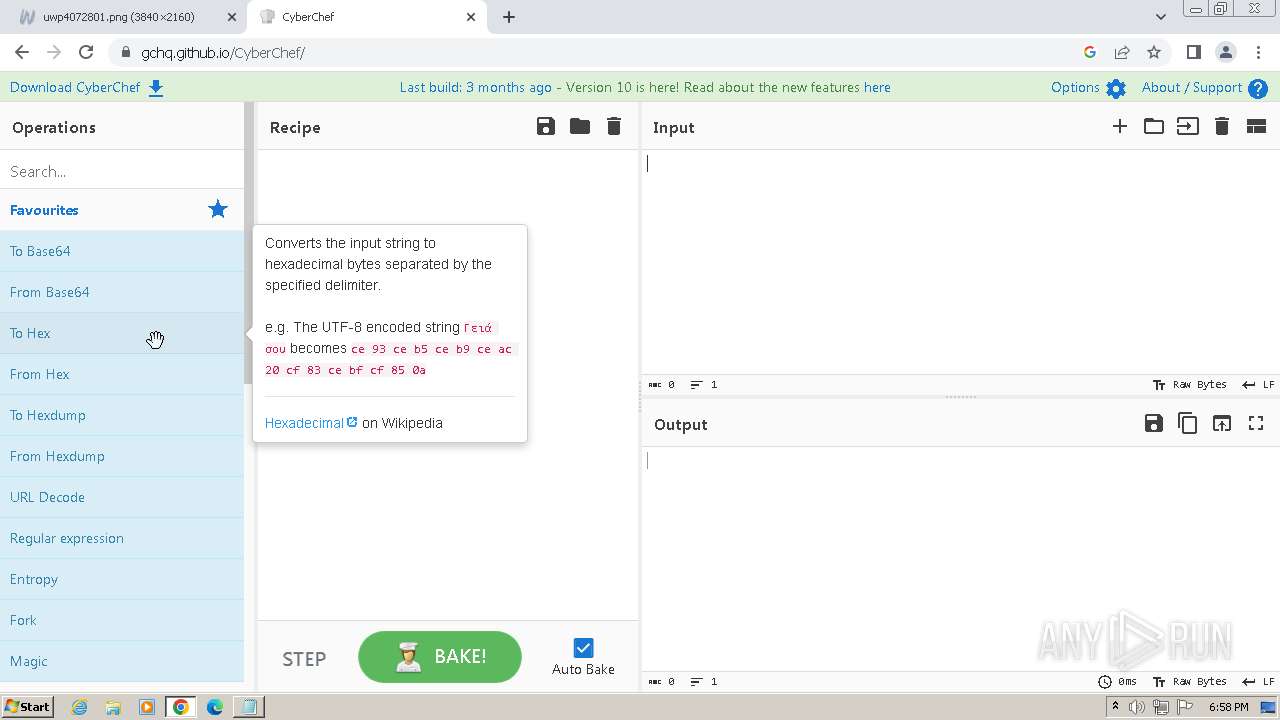The width and height of the screenshot is (1280, 720).
Task: Maximise the output pane
Action: (1256, 423)
